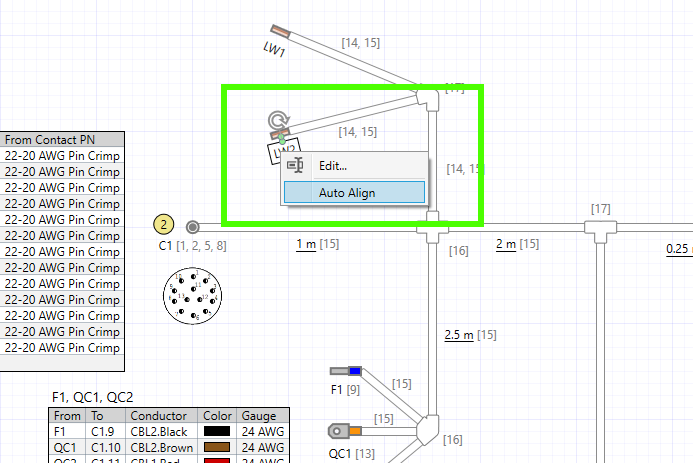Click the LW1 label
Image resolution: width=693 pixels, height=463 pixels.
274,49
